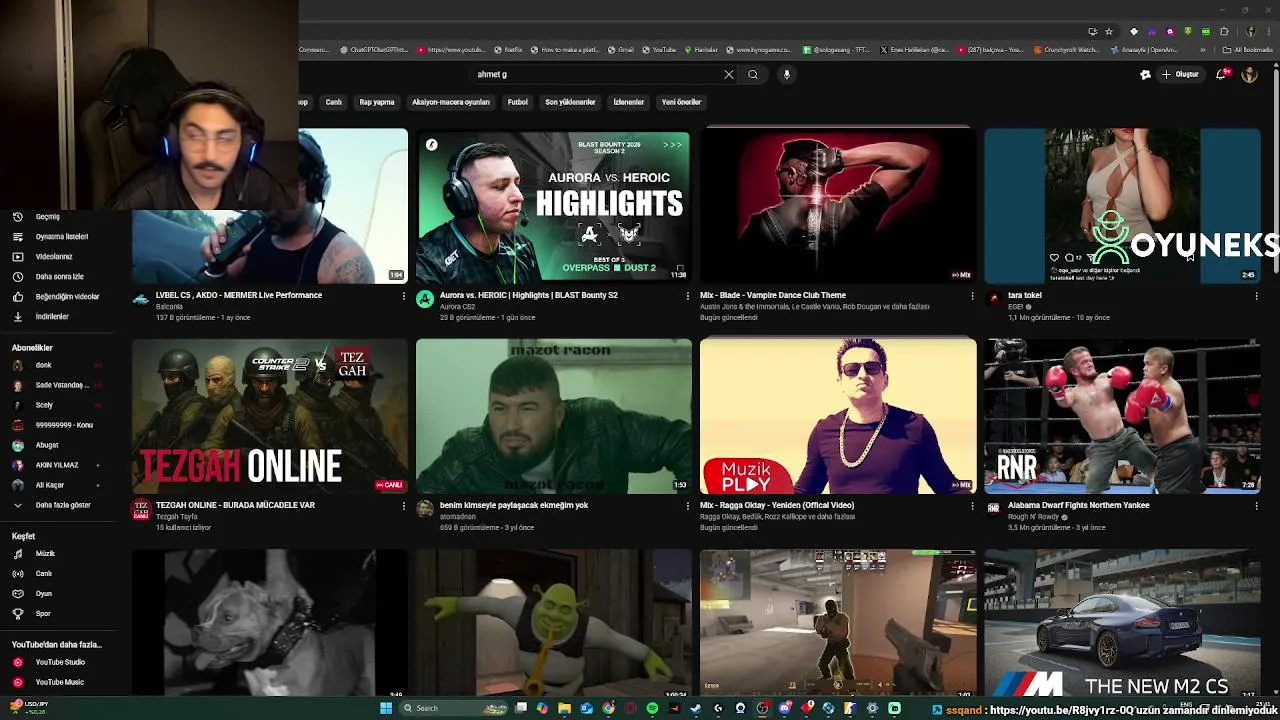Open Spor in Keşfet section
The image size is (1280, 720).
click(43, 614)
